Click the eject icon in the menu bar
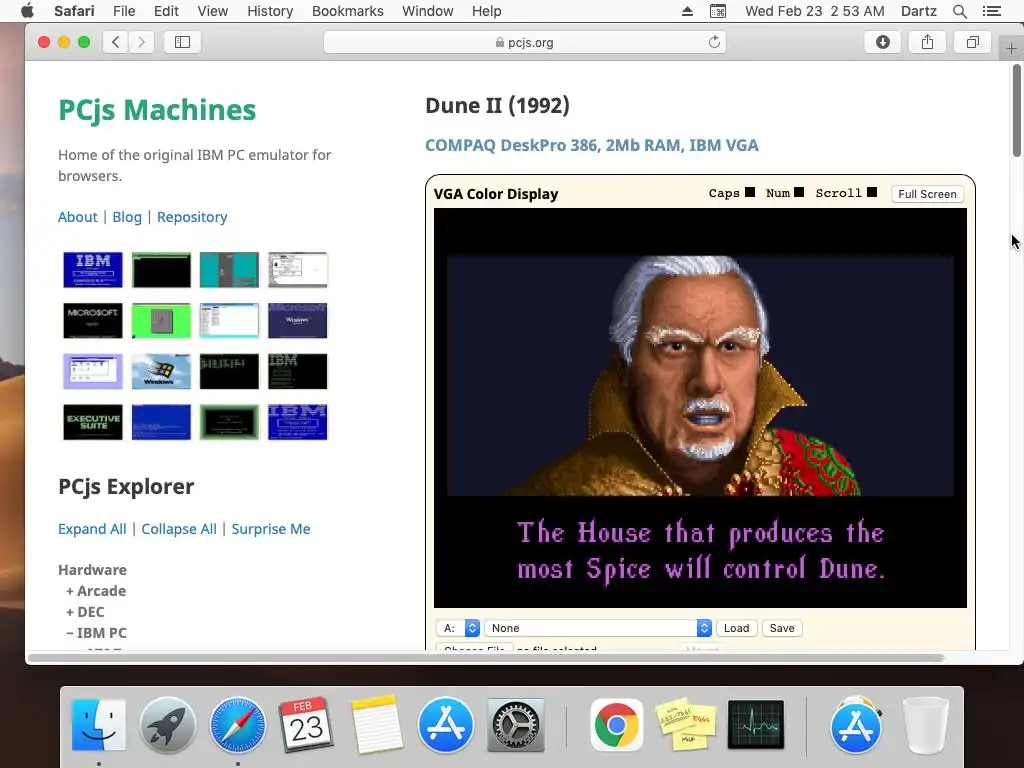Viewport: 1024px width, 768px height. (687, 11)
